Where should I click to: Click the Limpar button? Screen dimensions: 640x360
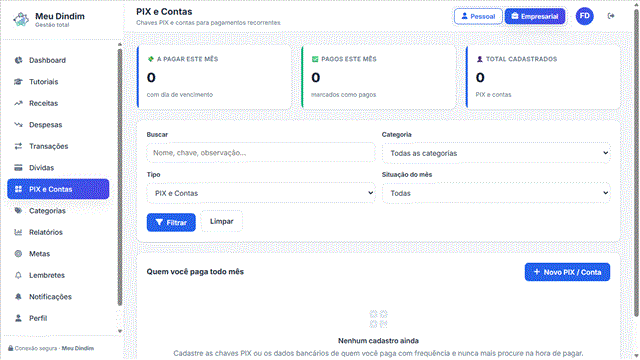point(222,222)
